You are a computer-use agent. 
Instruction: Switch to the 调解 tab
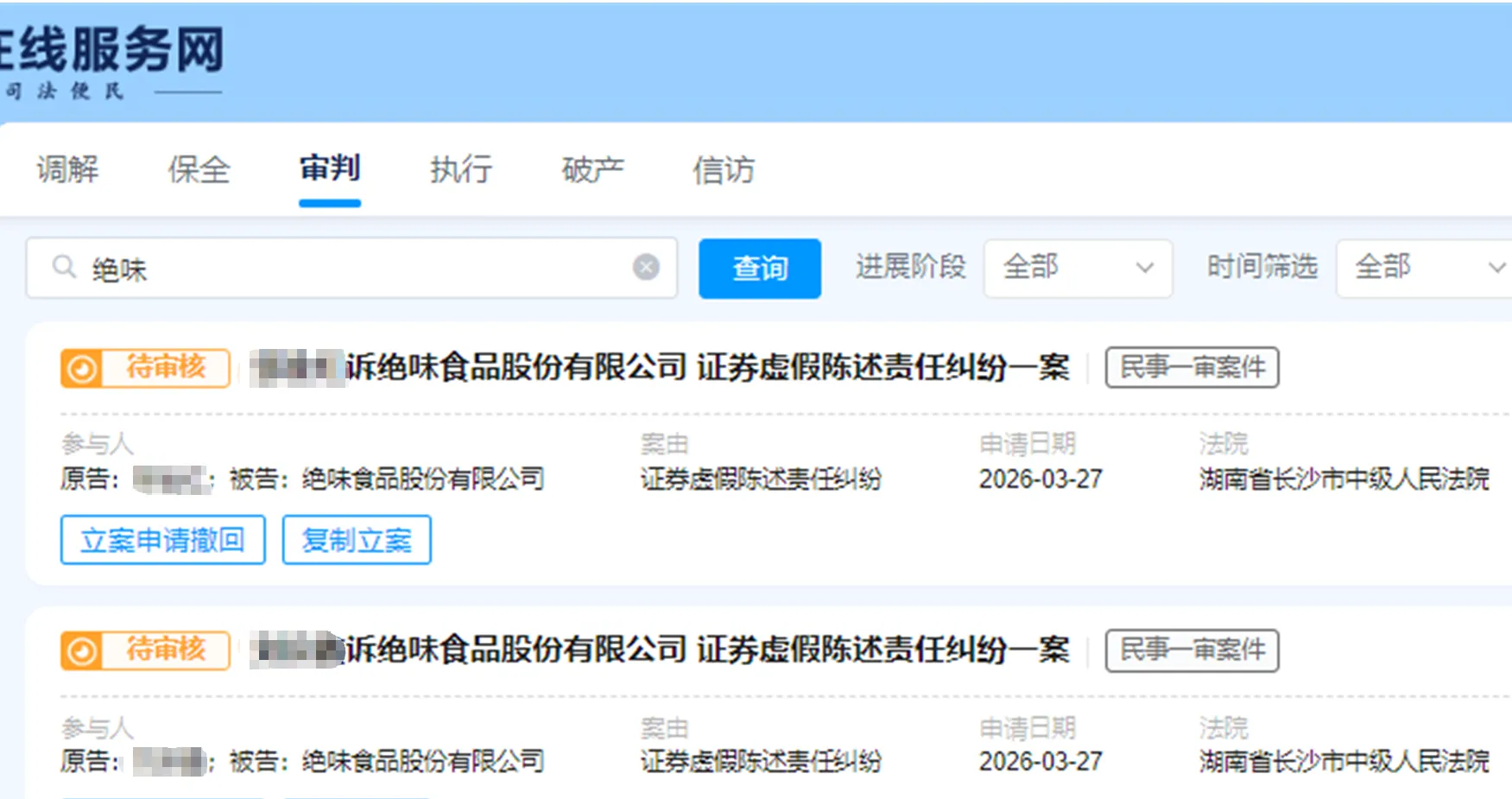(x=69, y=169)
